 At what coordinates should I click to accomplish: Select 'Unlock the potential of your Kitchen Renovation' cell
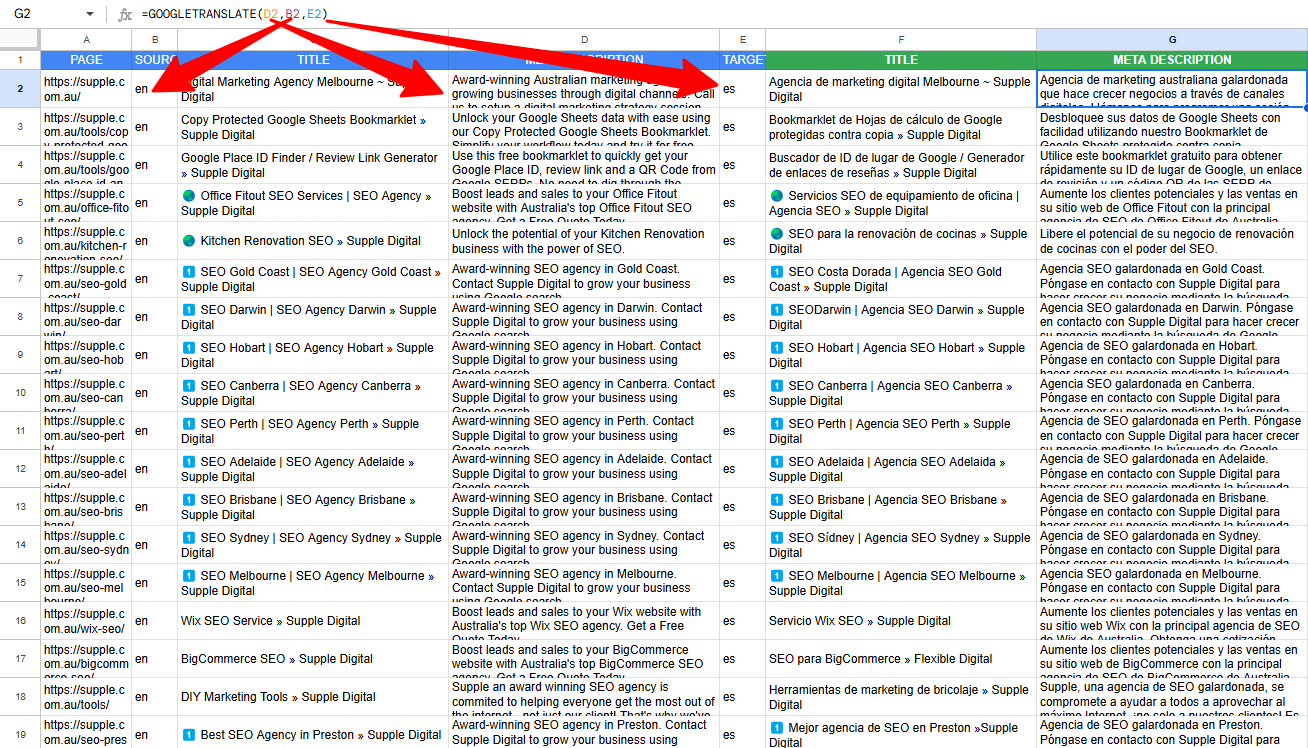(584, 241)
